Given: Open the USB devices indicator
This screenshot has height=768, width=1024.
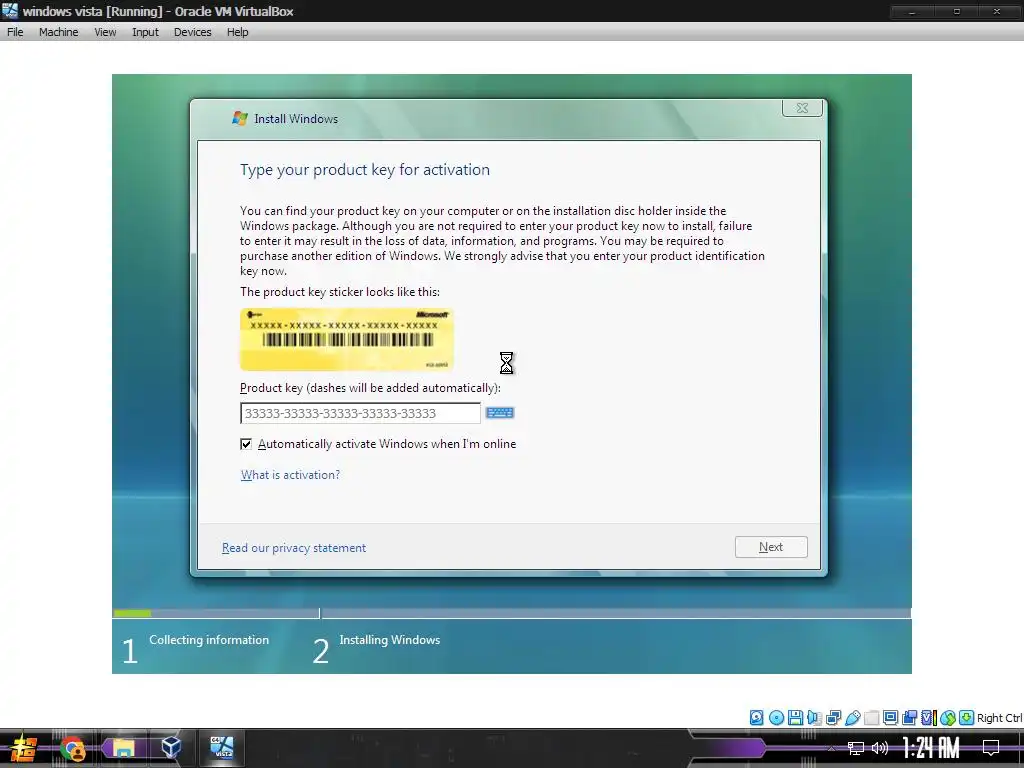Looking at the screenshot, I should pyautogui.click(x=852, y=718).
